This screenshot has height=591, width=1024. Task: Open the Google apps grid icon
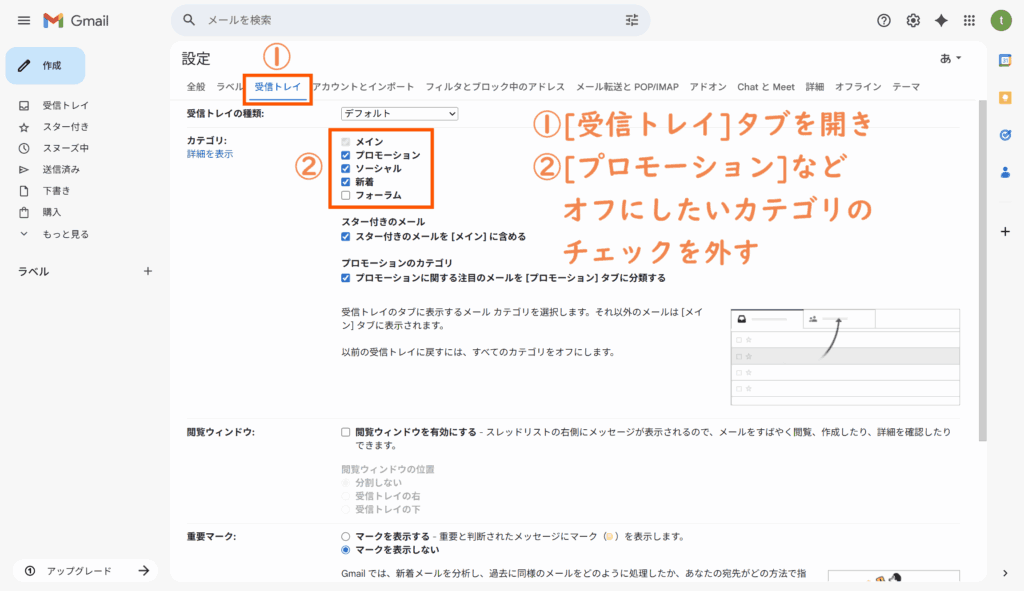(x=969, y=21)
